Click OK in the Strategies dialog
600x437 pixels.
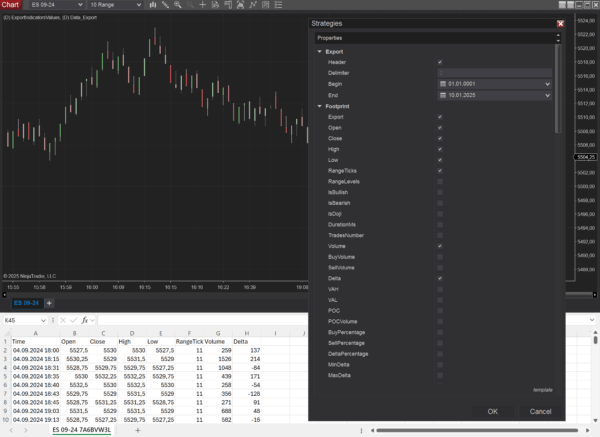point(492,411)
